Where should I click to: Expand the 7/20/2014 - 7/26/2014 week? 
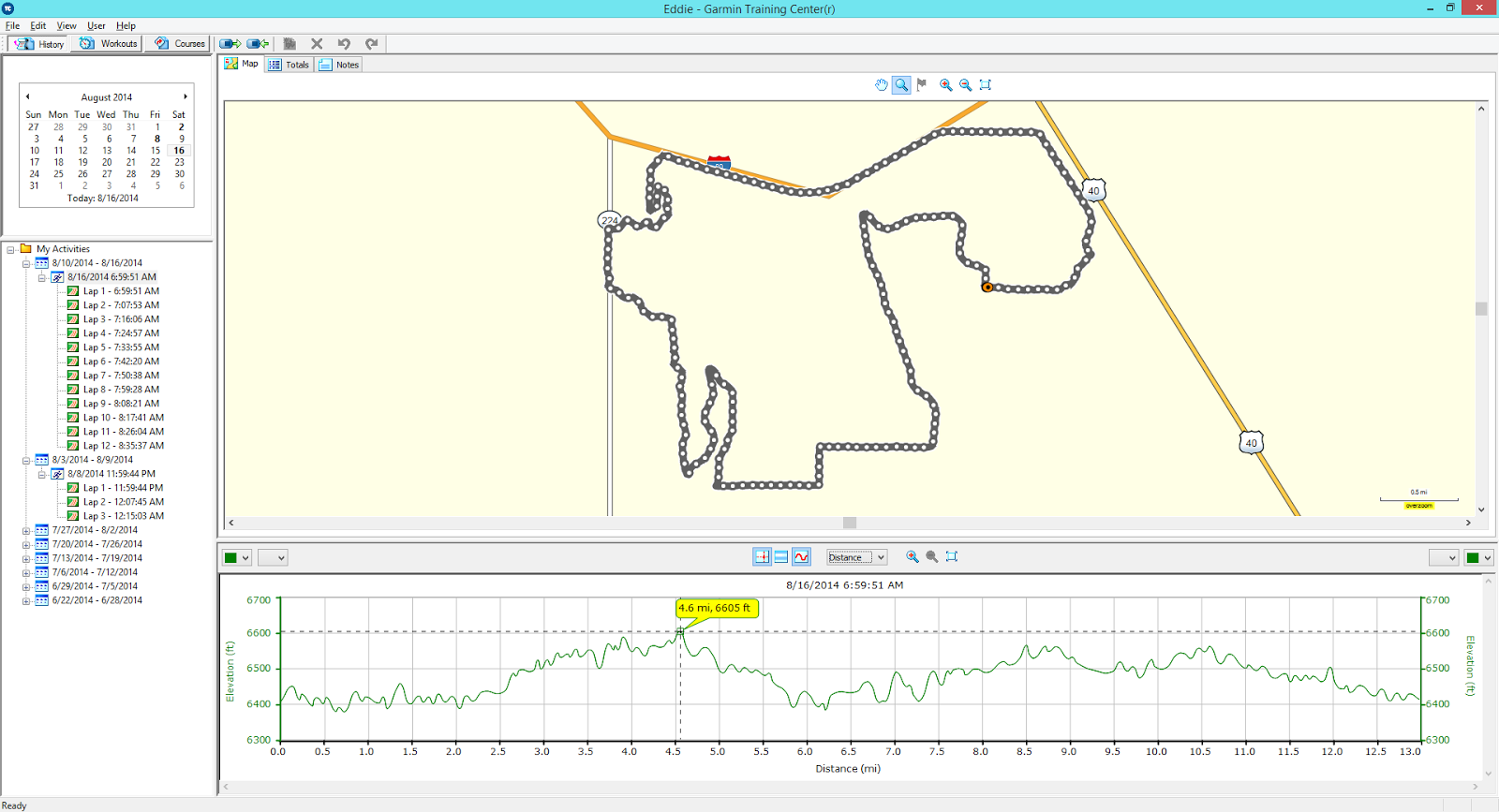26,545
